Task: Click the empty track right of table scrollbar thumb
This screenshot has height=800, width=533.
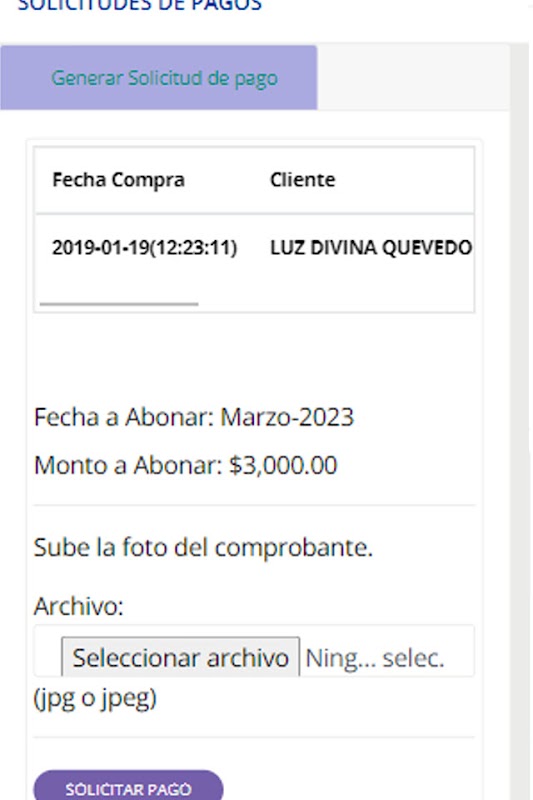Action: [335, 304]
